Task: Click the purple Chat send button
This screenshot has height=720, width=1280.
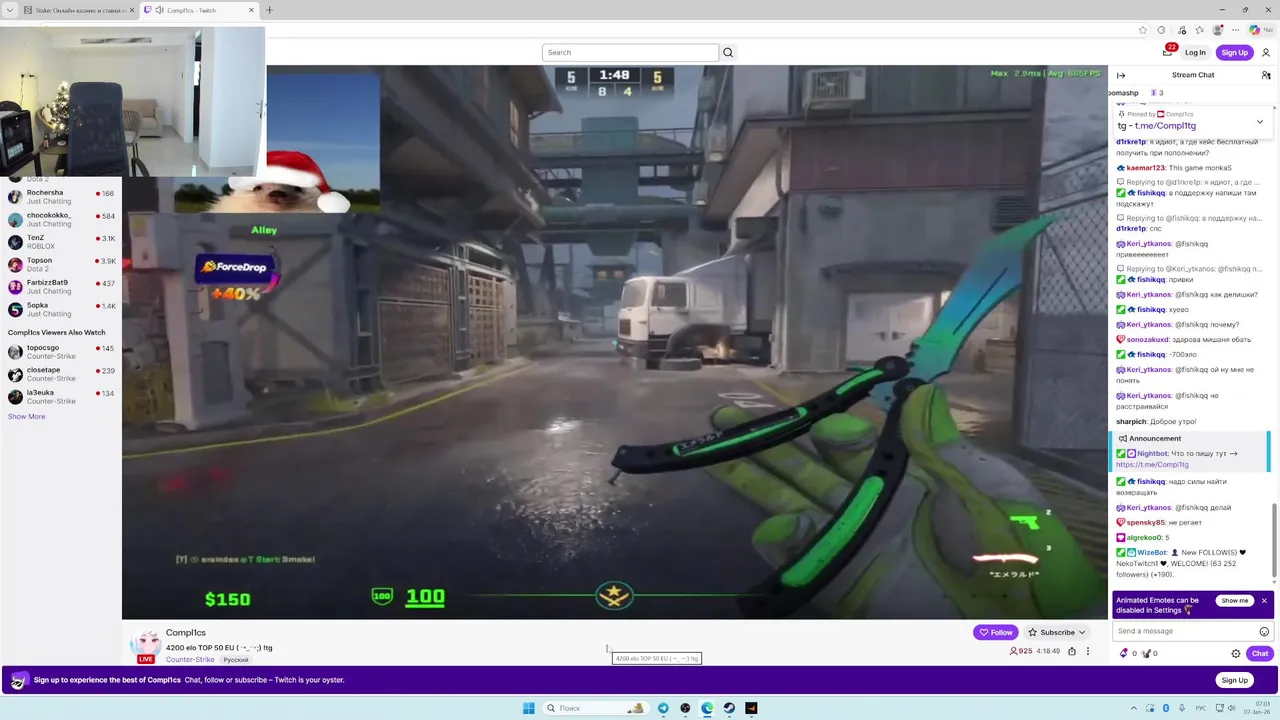Action: coord(1260,653)
